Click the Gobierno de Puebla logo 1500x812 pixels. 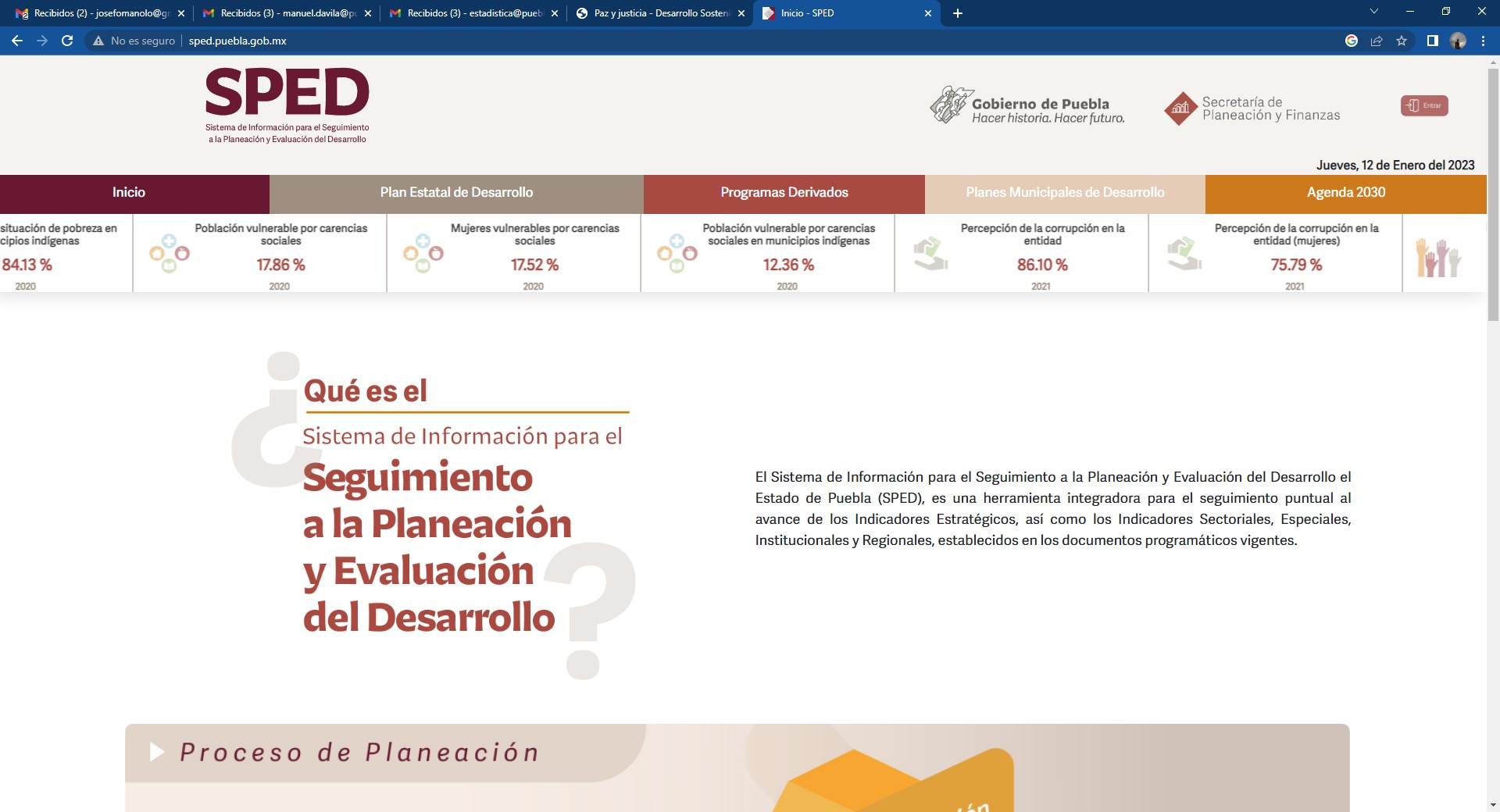tap(1027, 105)
